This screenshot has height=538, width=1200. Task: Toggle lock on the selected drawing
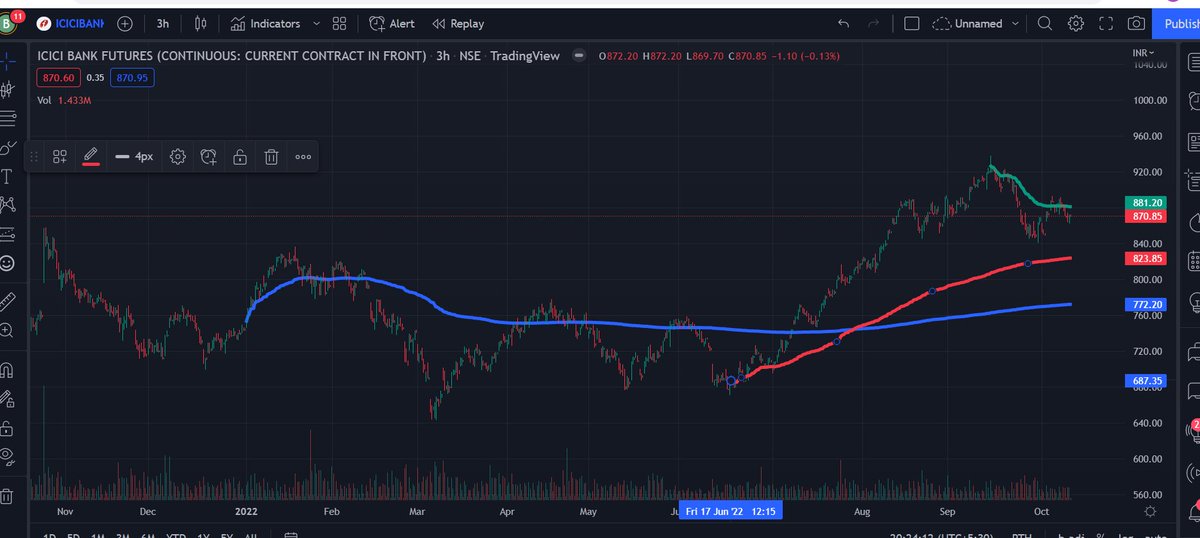tap(240, 156)
